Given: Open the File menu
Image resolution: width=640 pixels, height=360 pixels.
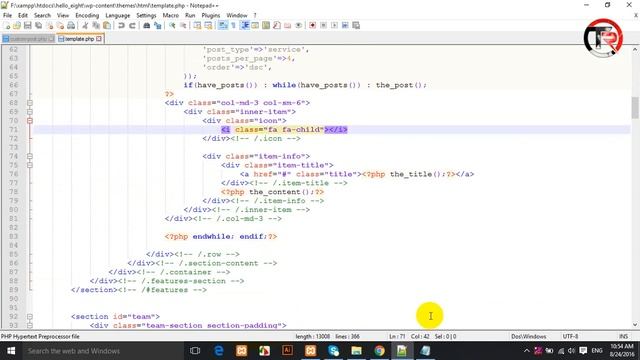Looking at the screenshot, I should tap(7, 15).
